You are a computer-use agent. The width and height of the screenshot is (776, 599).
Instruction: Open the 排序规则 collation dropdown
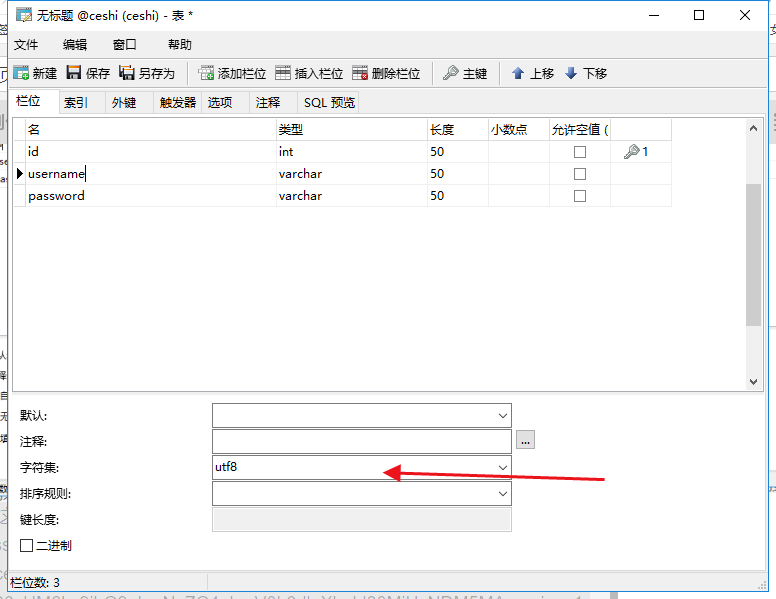pyautogui.click(x=503, y=494)
